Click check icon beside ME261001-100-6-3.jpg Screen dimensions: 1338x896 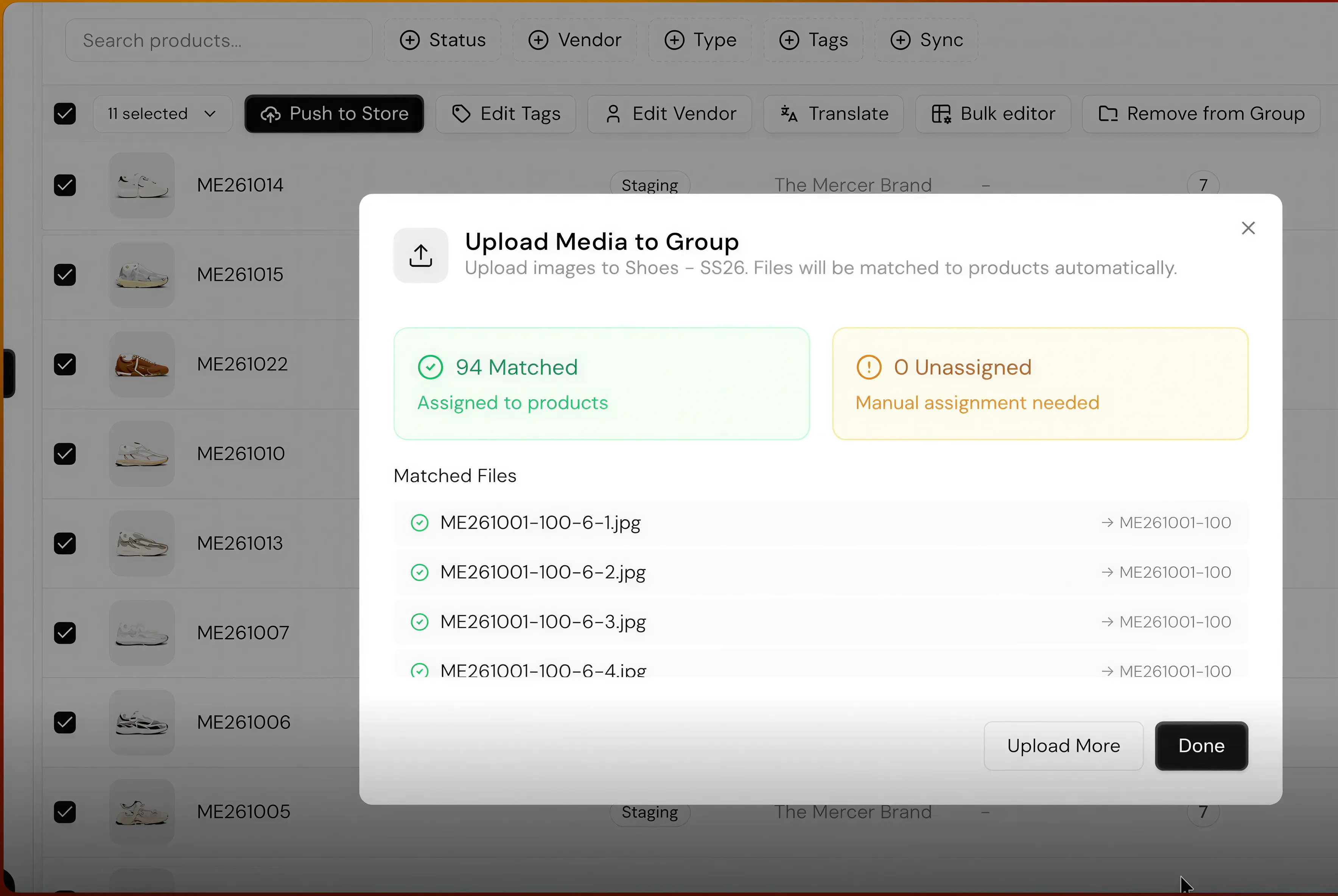click(x=419, y=622)
